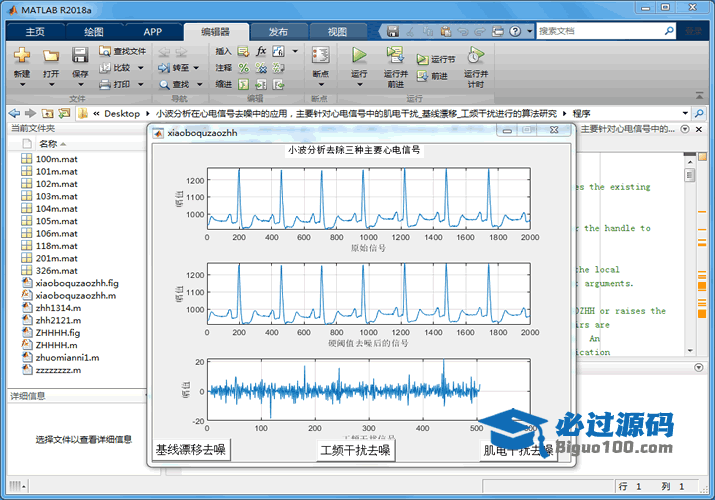Collapse the toolstrip ribbon arrow
This screenshot has width=715, height=500.
pos(699,95)
